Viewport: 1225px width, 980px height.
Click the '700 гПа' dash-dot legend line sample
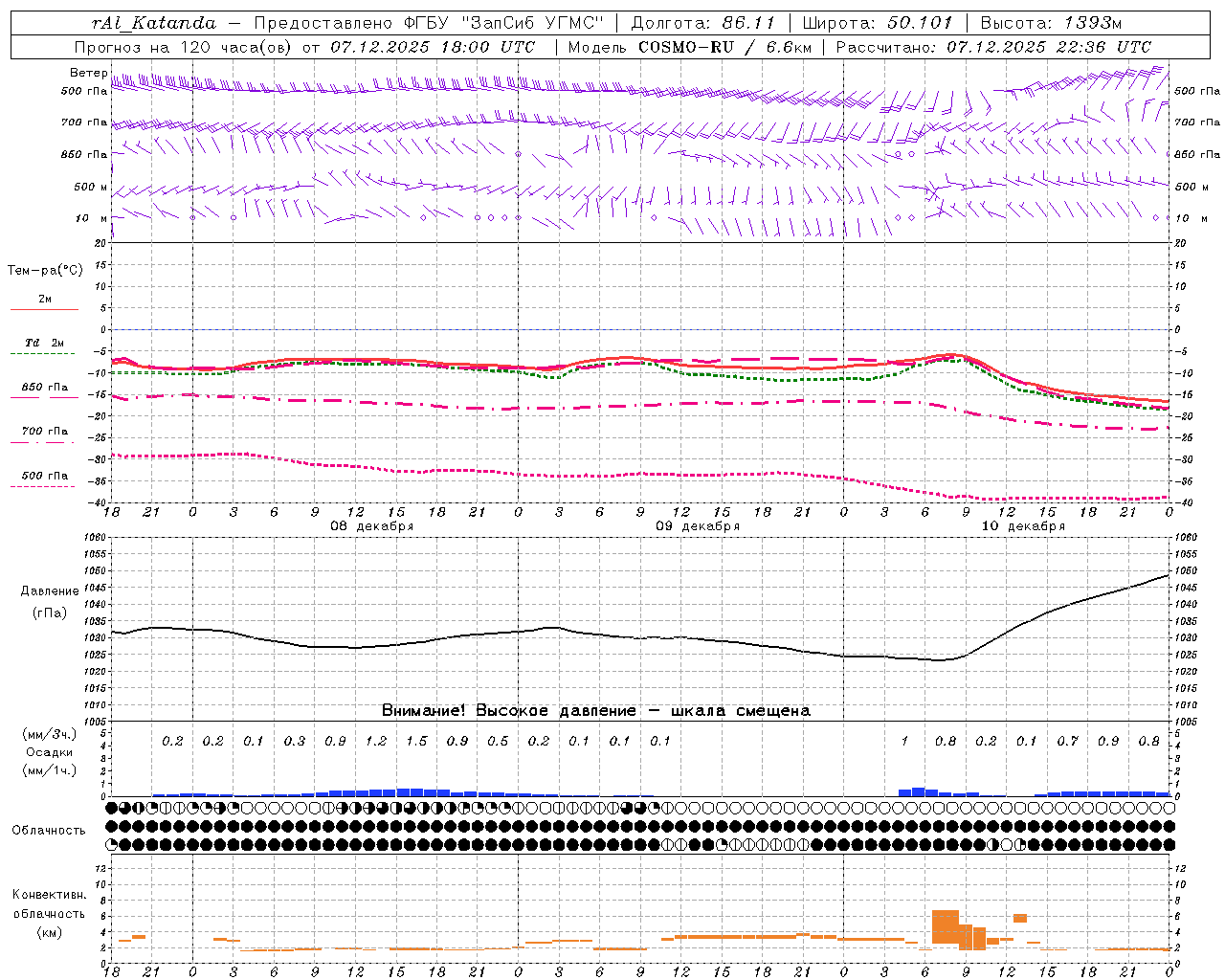pyautogui.click(x=44, y=443)
